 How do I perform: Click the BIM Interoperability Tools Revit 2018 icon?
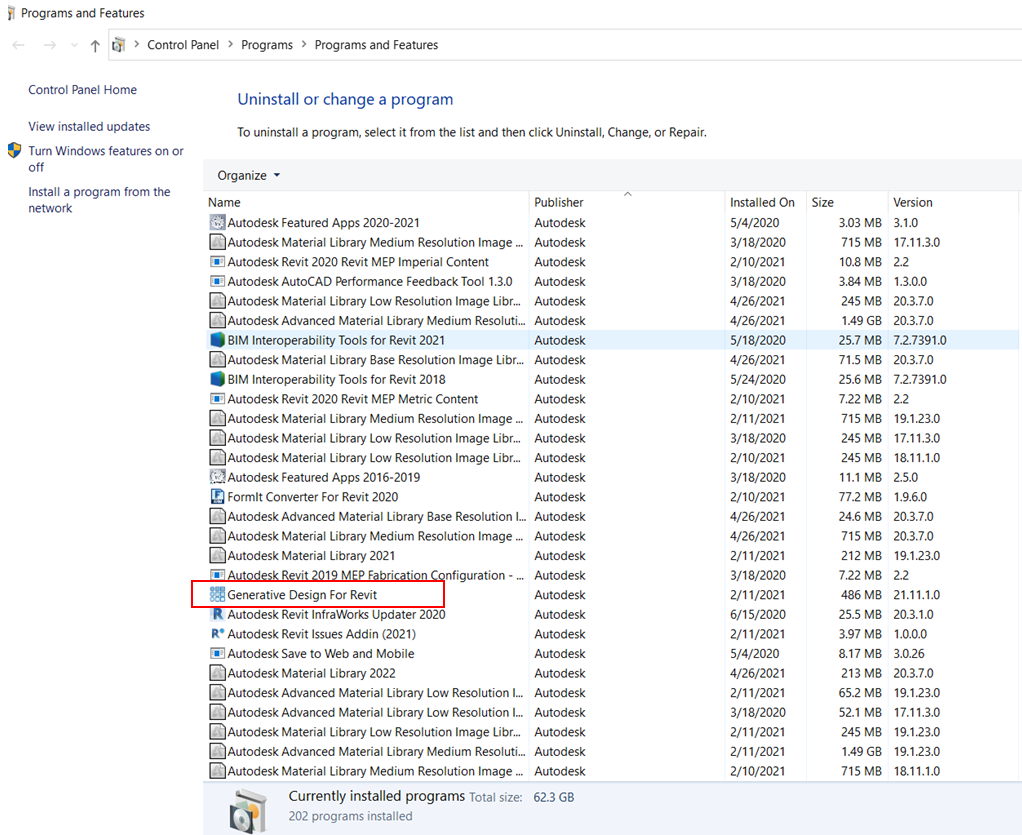[x=217, y=379]
